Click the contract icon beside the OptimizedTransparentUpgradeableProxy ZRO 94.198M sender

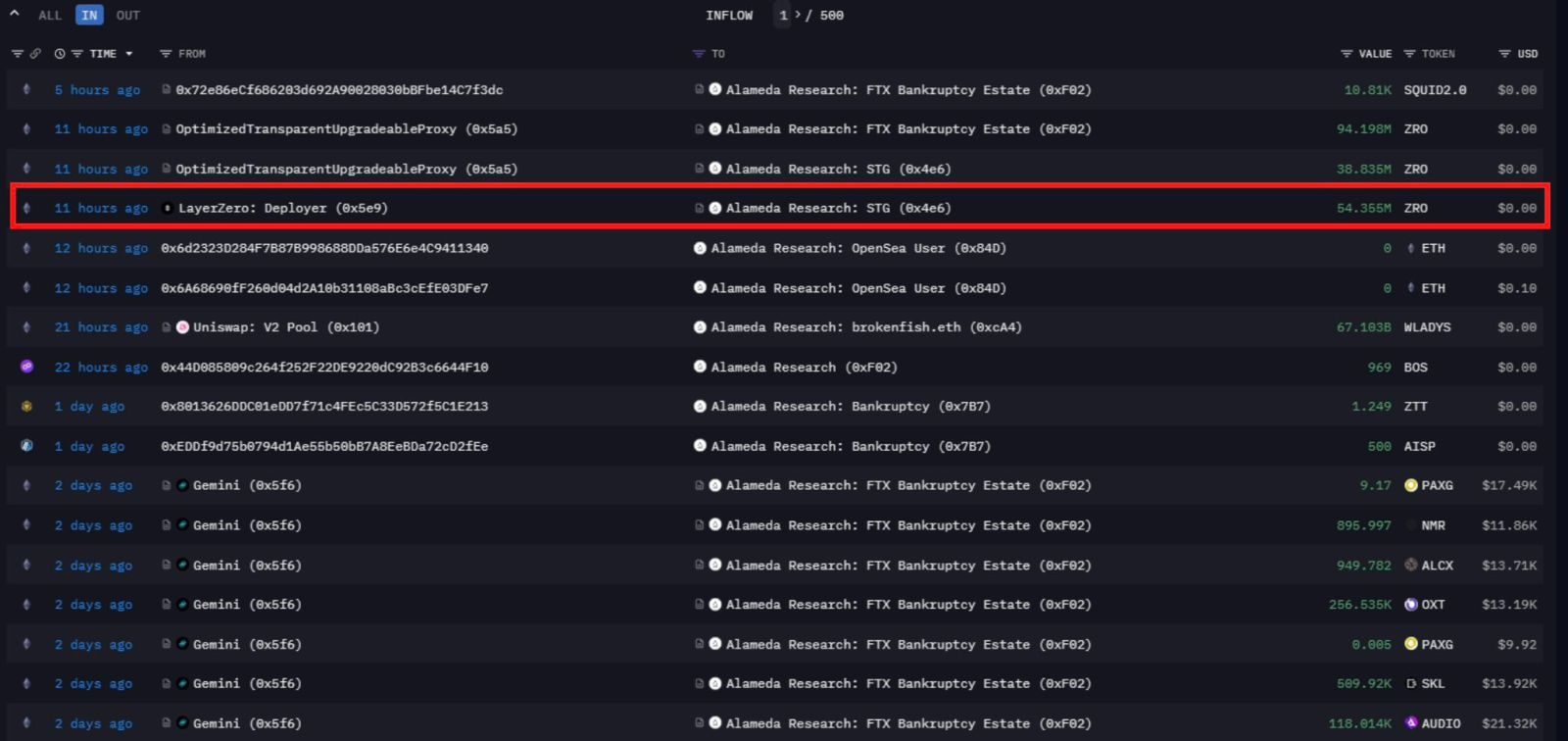167,129
